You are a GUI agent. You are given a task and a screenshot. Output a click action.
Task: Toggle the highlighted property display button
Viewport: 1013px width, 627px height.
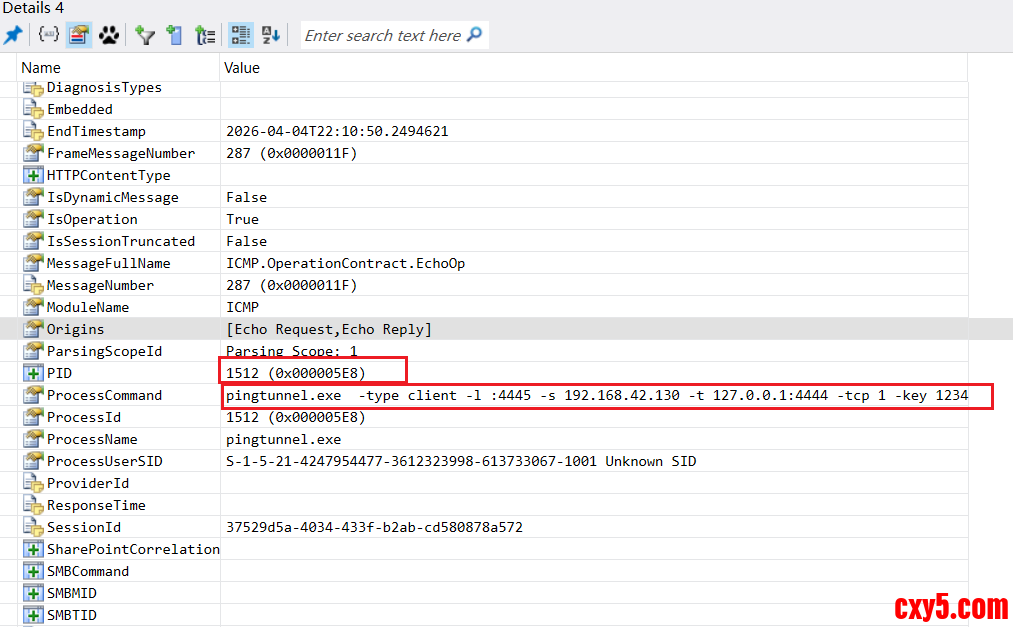79,35
